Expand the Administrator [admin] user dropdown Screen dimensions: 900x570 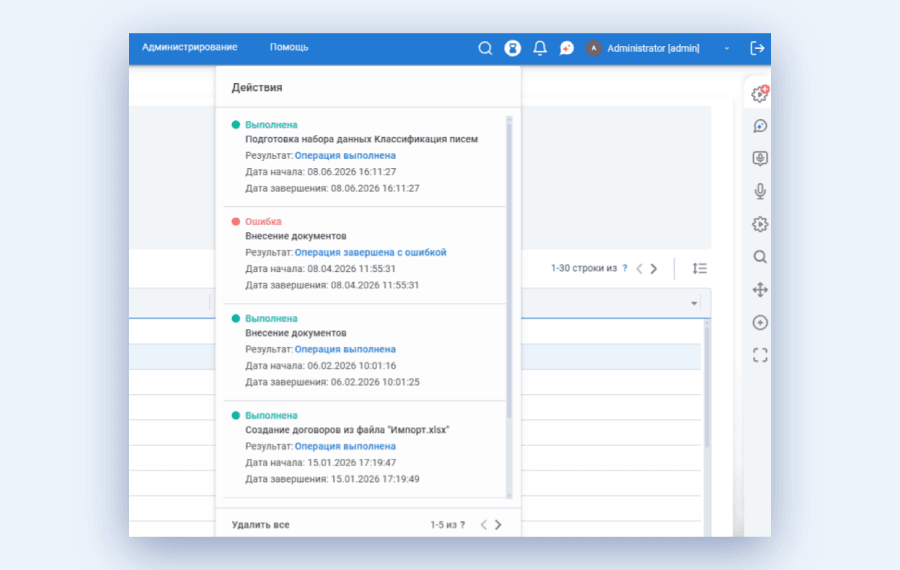(x=727, y=48)
